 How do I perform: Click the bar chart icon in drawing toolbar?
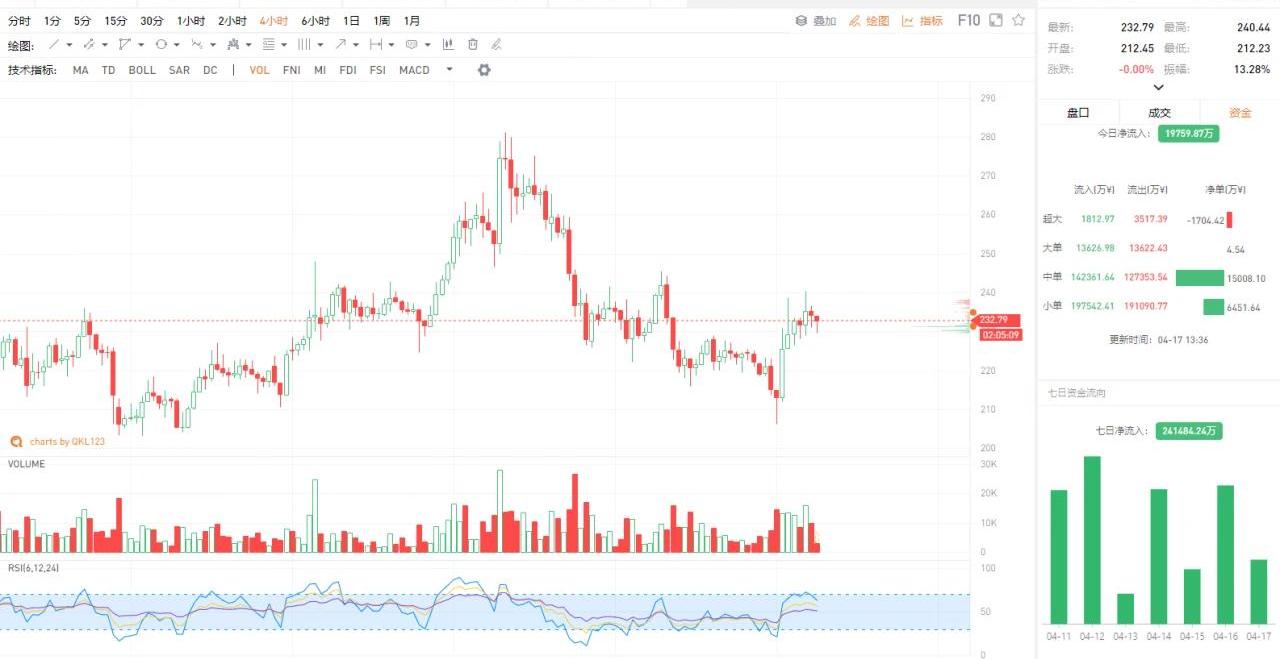448,45
